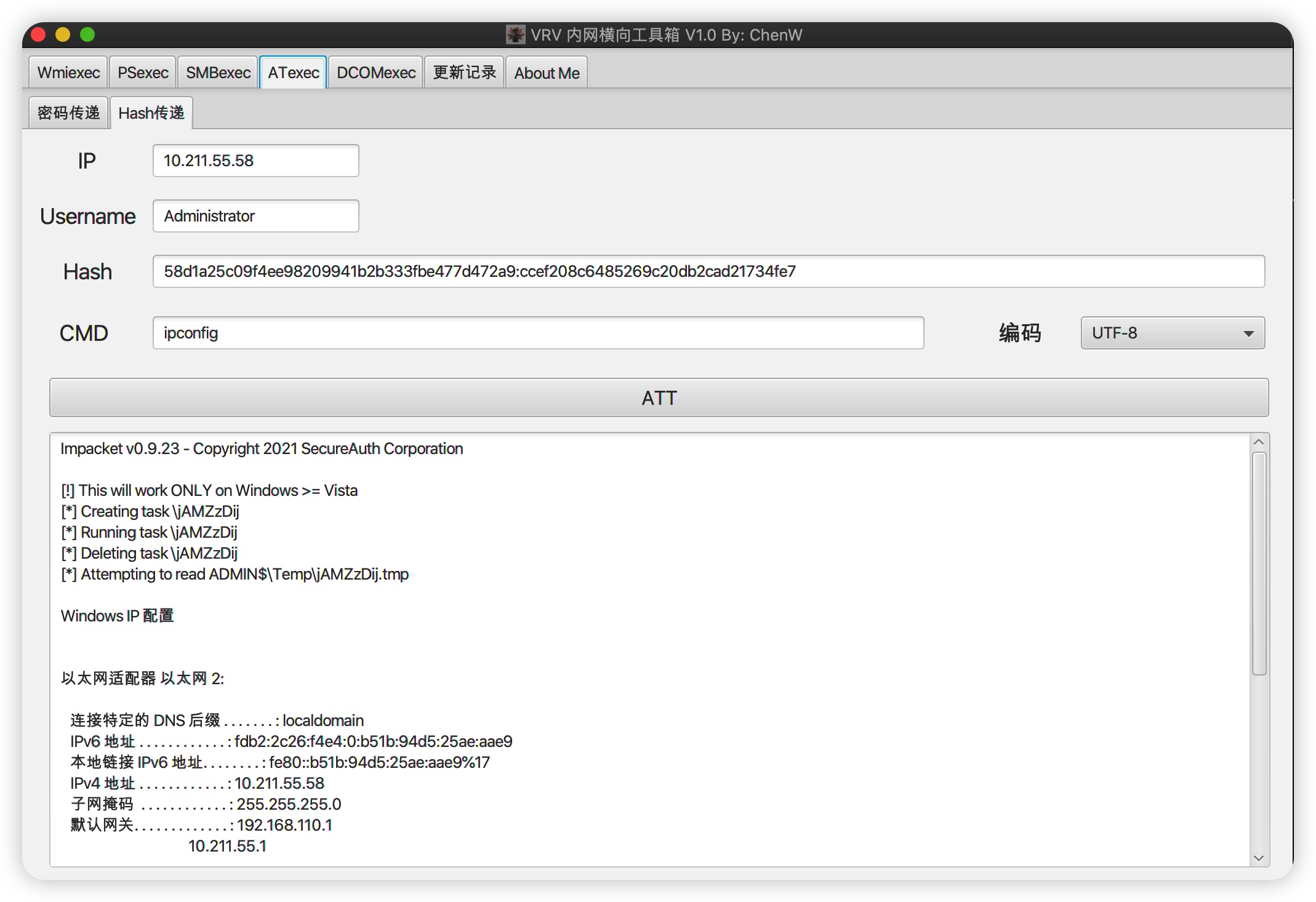Viewport: 1316px width, 902px height.
Task: Click the yellow minimize window button
Action: (63, 34)
